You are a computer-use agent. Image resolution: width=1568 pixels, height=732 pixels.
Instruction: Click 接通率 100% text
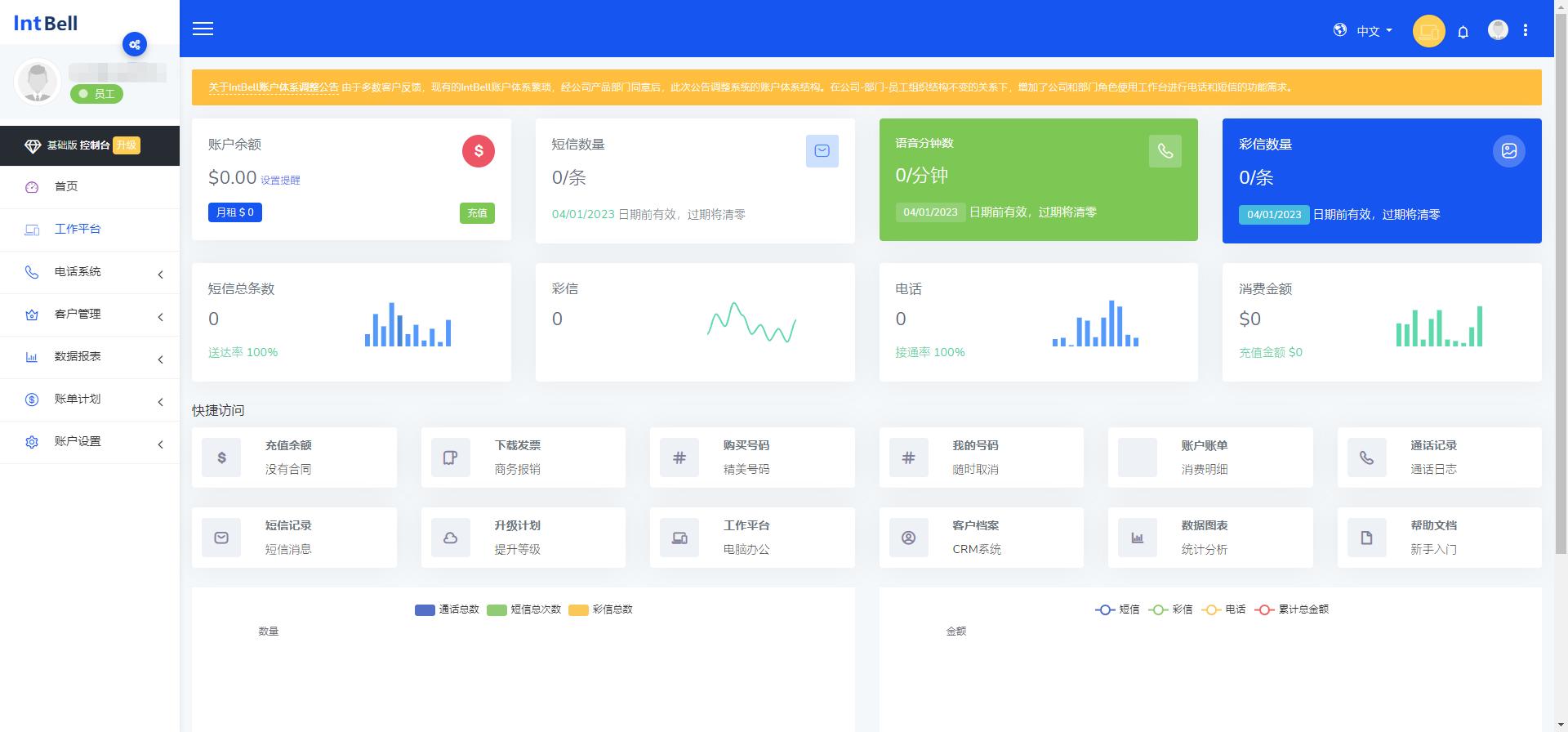[930, 352]
